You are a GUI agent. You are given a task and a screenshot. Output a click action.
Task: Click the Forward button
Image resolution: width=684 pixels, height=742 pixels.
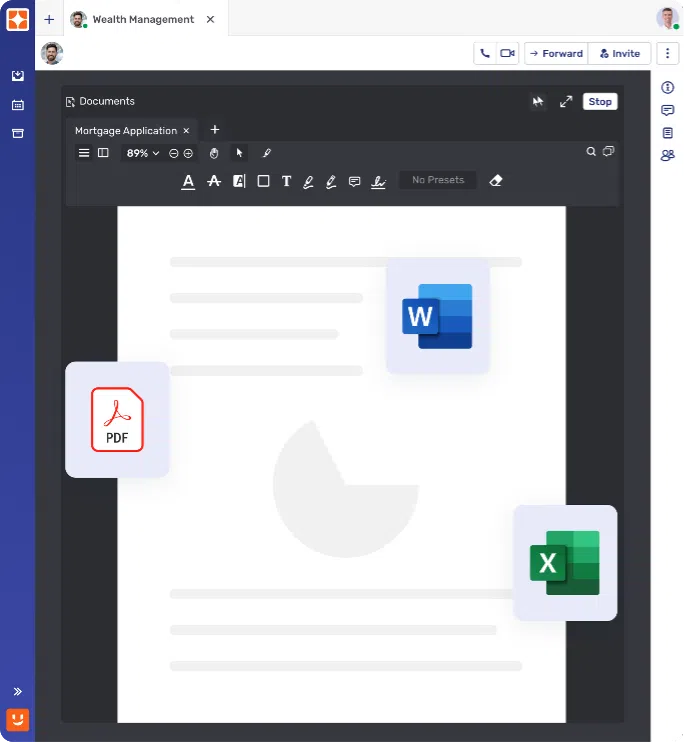556,53
